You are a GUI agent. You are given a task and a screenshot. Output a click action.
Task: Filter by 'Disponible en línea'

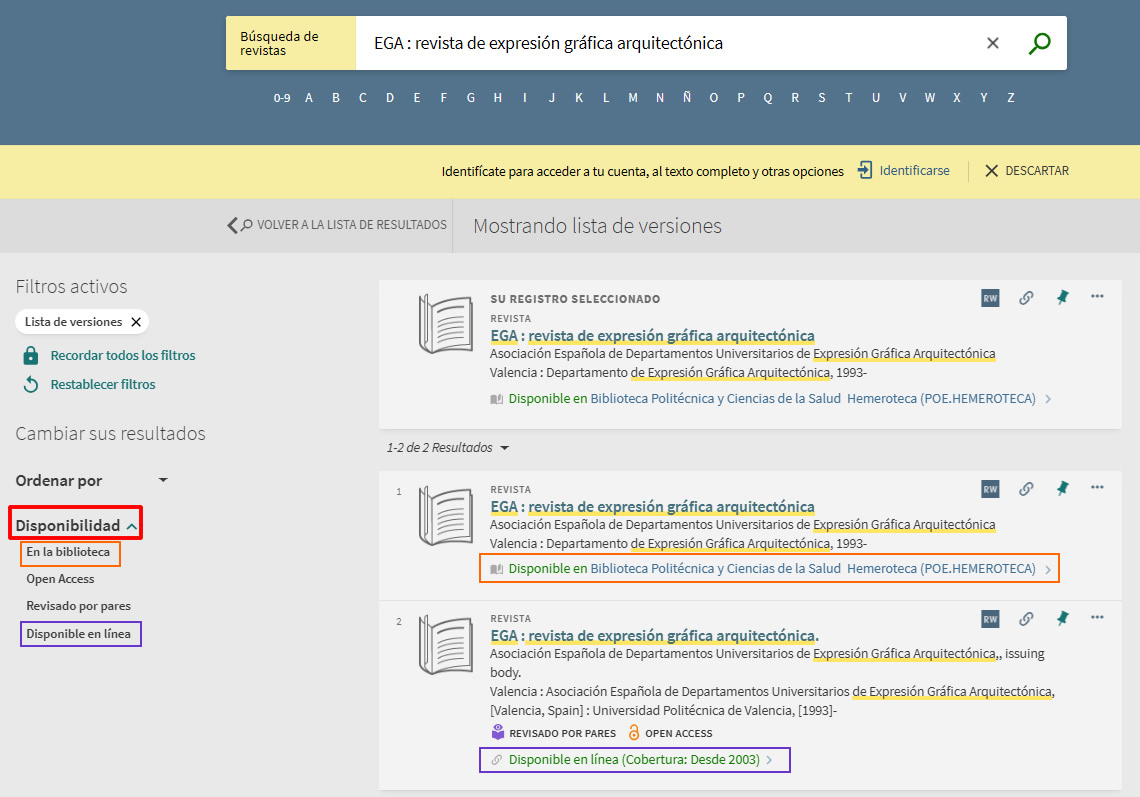[x=79, y=634]
